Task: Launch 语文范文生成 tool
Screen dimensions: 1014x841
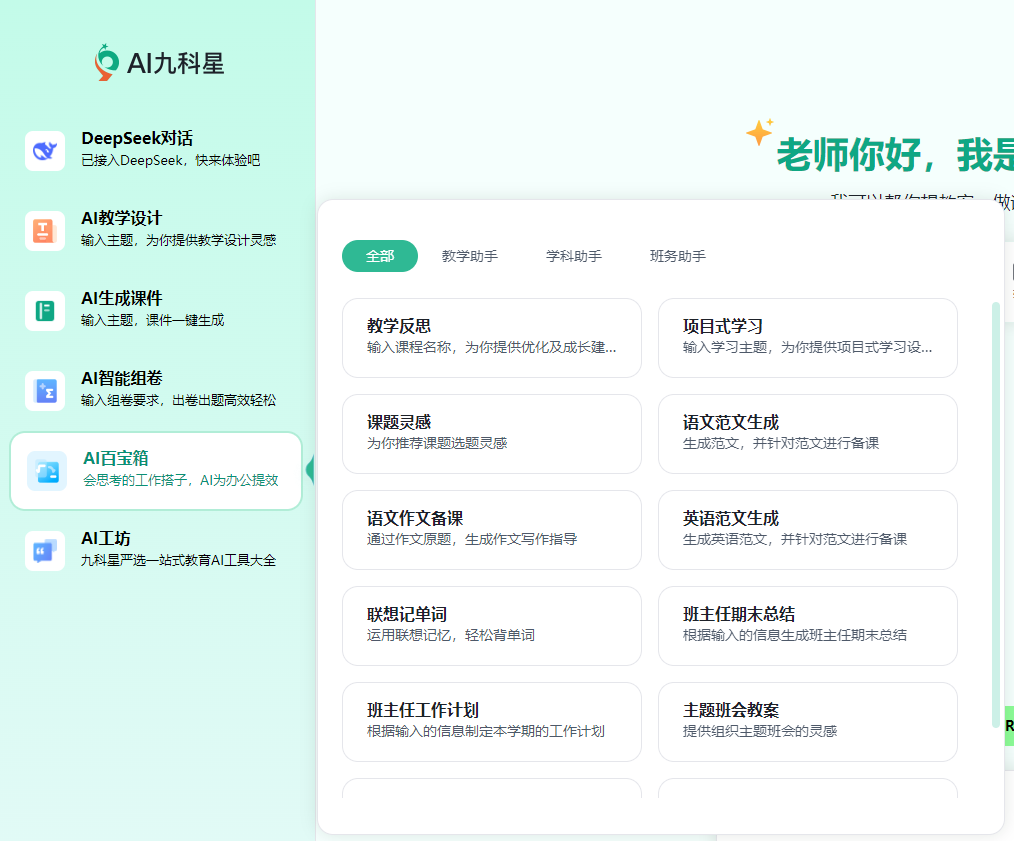Action: coord(807,434)
